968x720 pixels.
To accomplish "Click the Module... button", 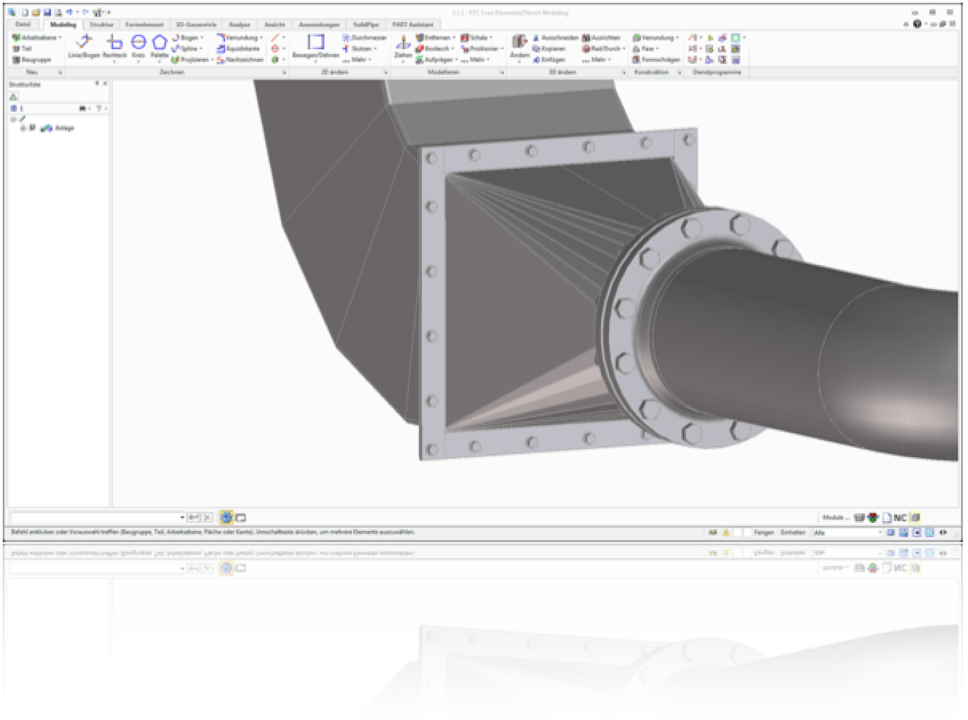I will pos(835,517).
